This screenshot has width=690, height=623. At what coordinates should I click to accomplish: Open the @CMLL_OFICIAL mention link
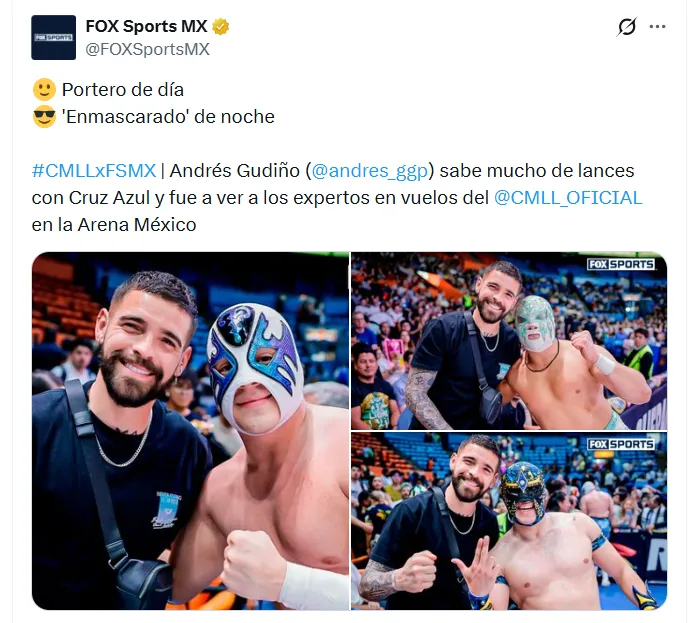568,198
